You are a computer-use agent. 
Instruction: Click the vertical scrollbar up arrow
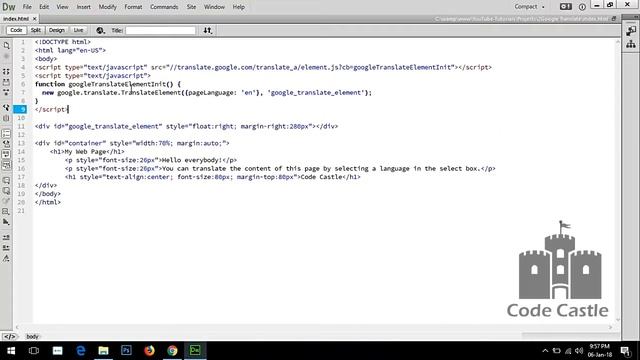[x=618, y=42]
